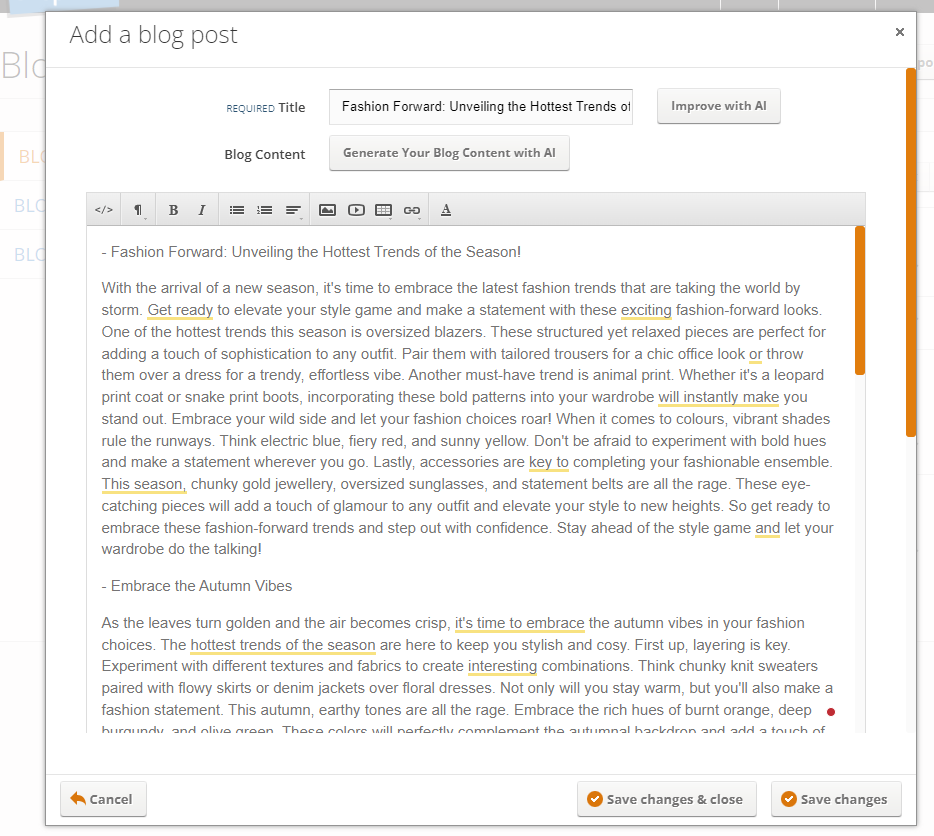Viewport: 934px width, 836px height.
Task: Click the Improve with AI button
Action: tap(718, 106)
